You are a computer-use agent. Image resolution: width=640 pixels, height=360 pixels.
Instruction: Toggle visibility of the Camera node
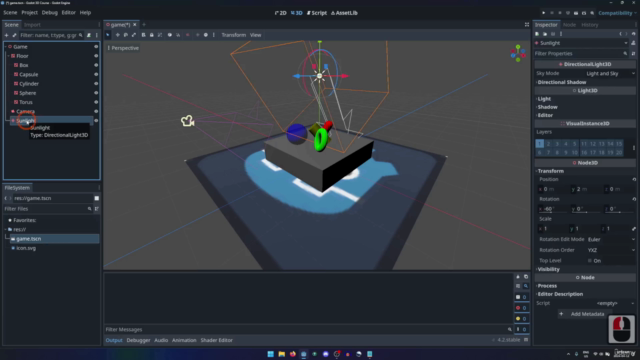click(x=96, y=111)
